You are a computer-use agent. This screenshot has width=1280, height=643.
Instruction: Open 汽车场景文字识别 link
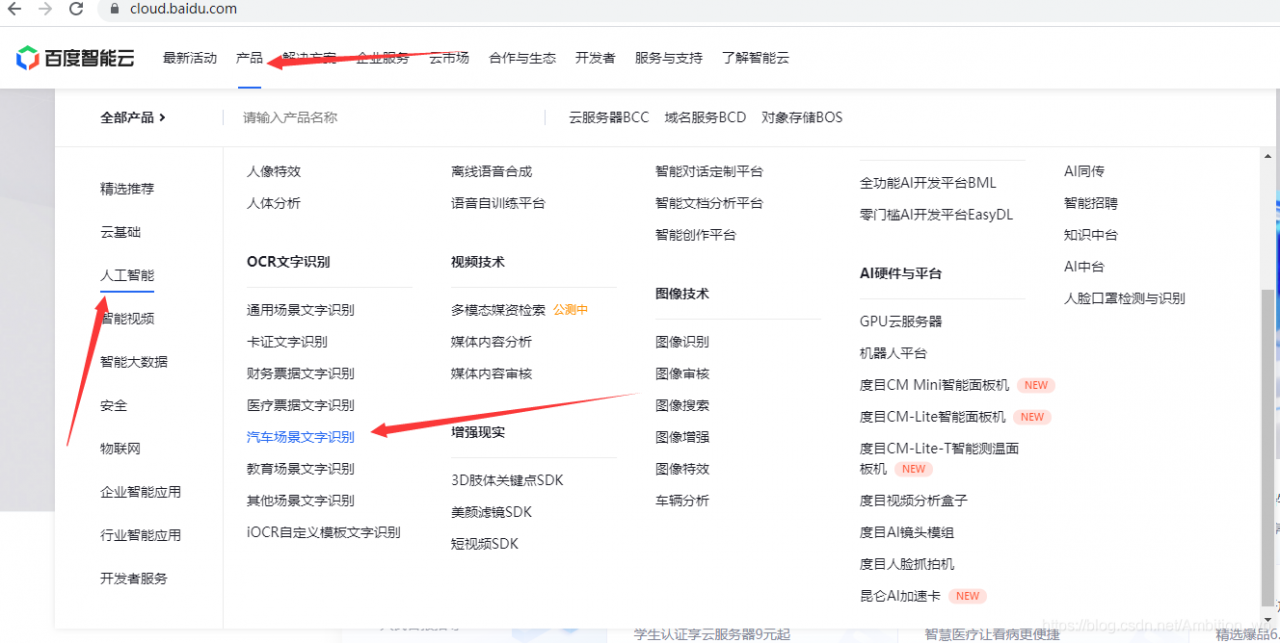click(x=300, y=437)
